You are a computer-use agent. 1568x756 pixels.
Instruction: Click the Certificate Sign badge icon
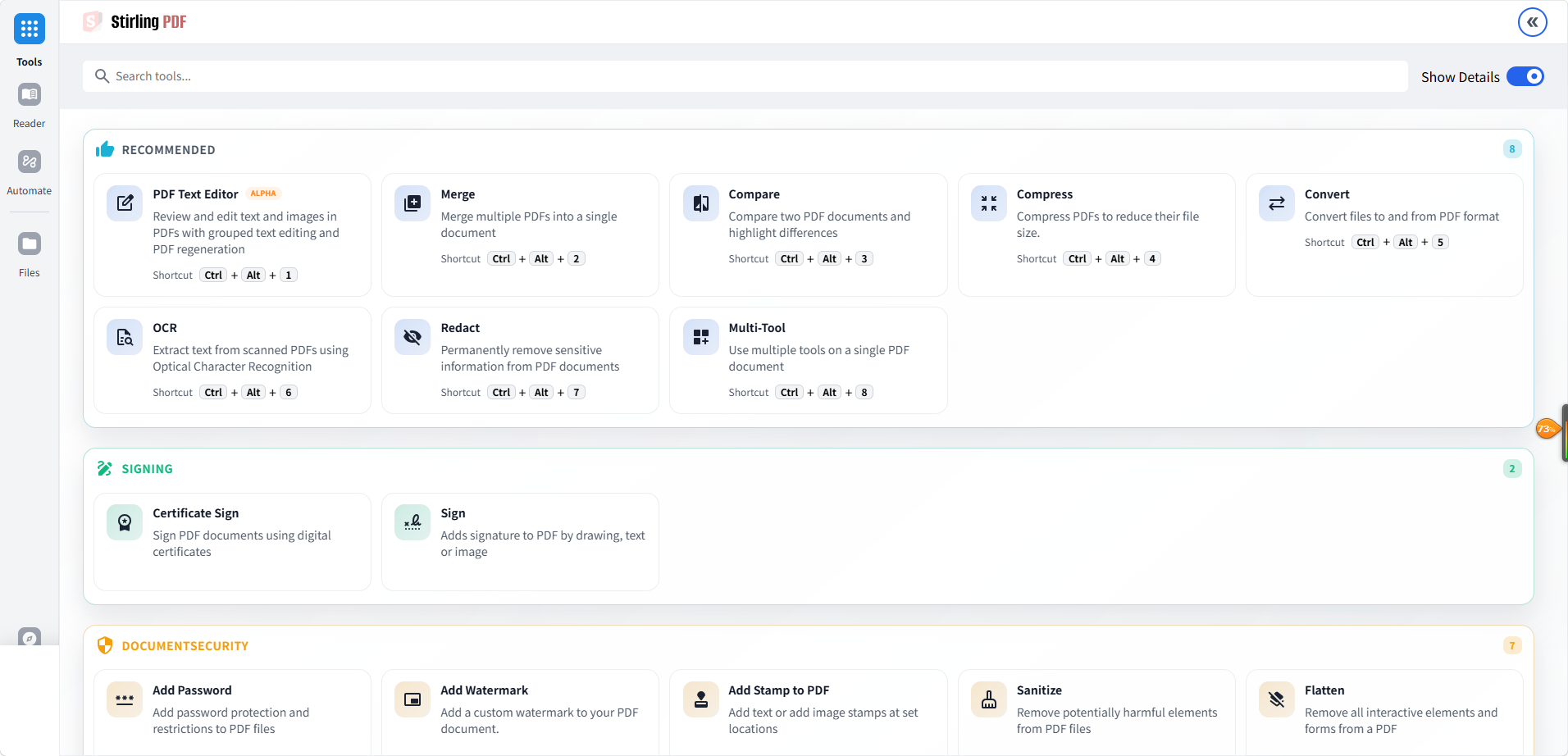tap(125, 521)
